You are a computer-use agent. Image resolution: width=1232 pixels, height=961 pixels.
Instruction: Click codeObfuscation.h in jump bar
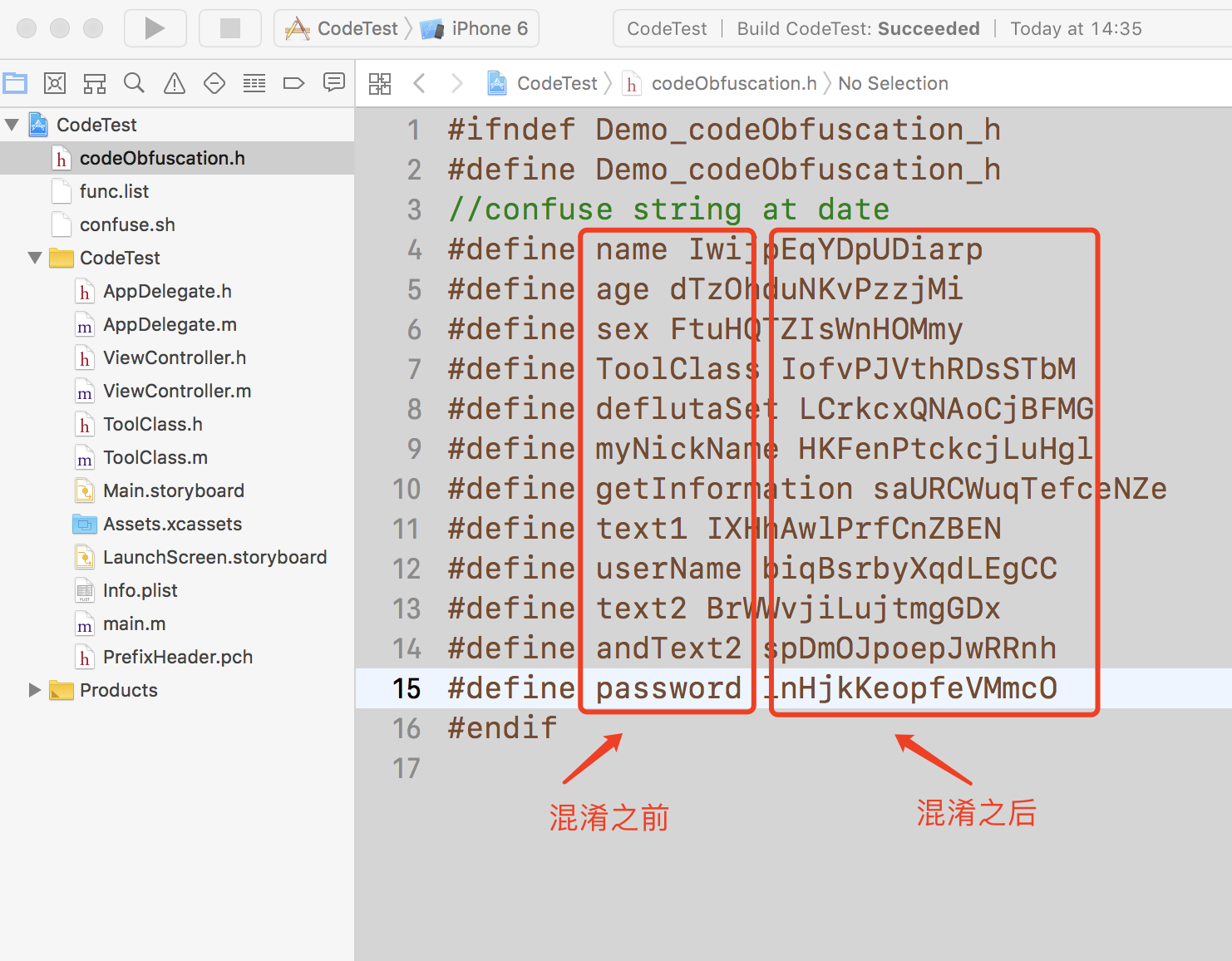pyautogui.click(x=720, y=83)
